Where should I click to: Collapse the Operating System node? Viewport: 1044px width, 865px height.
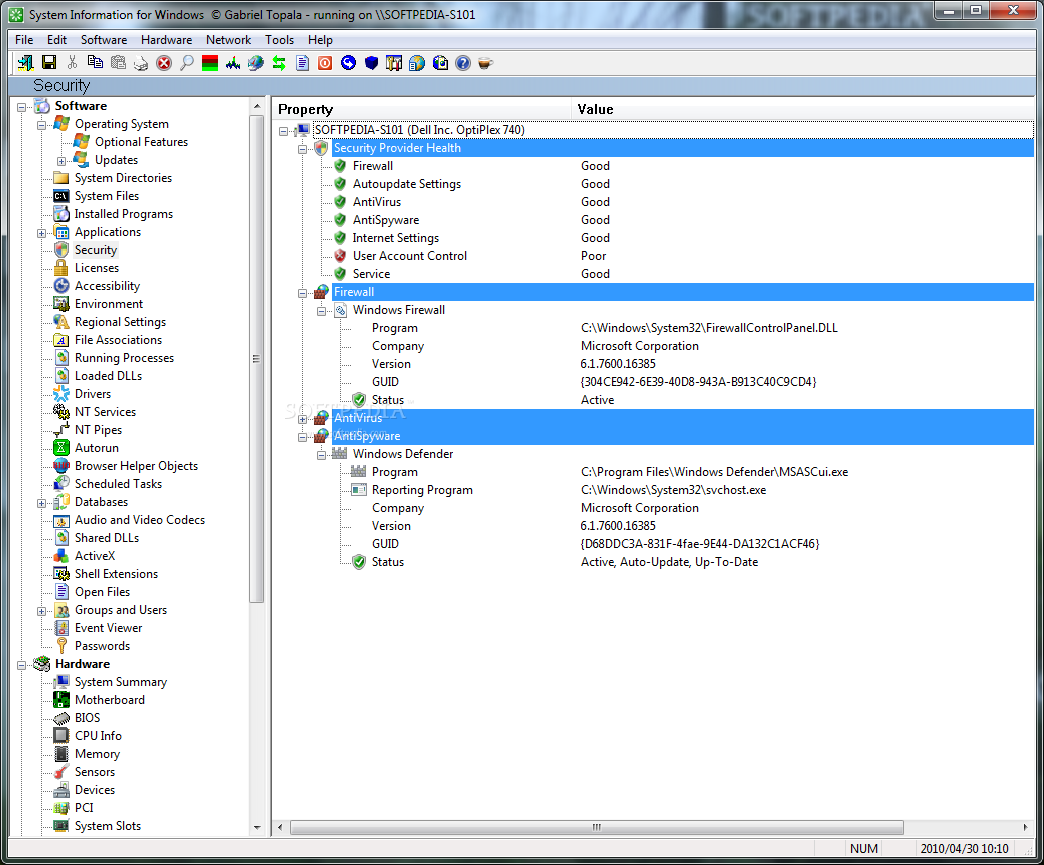coord(41,125)
